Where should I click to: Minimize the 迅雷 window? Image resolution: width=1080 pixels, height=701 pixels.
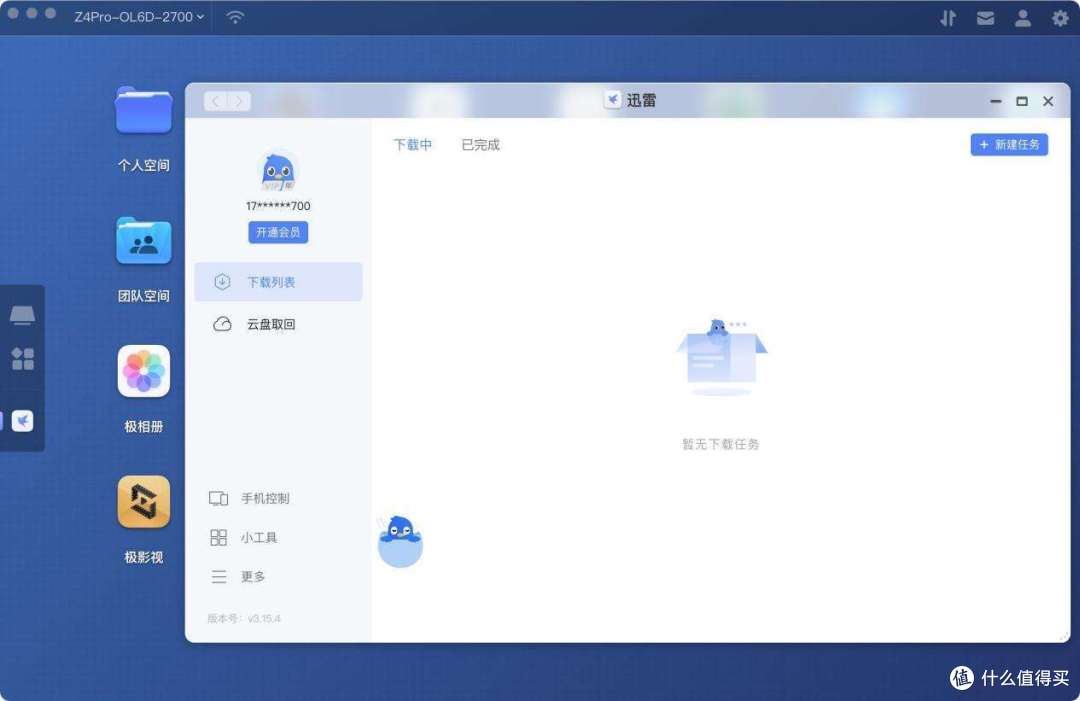995,101
